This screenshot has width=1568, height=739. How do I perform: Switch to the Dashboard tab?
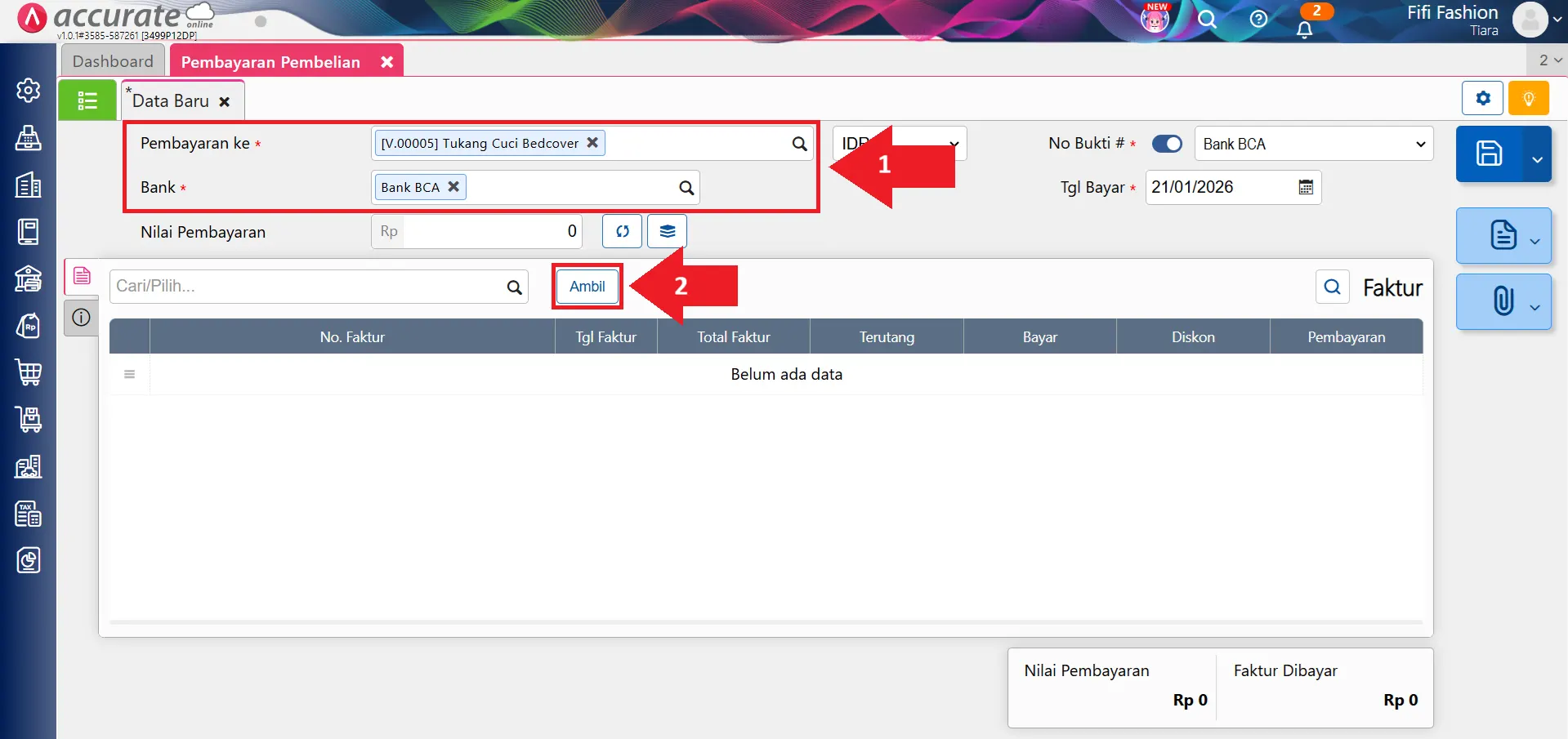click(113, 61)
